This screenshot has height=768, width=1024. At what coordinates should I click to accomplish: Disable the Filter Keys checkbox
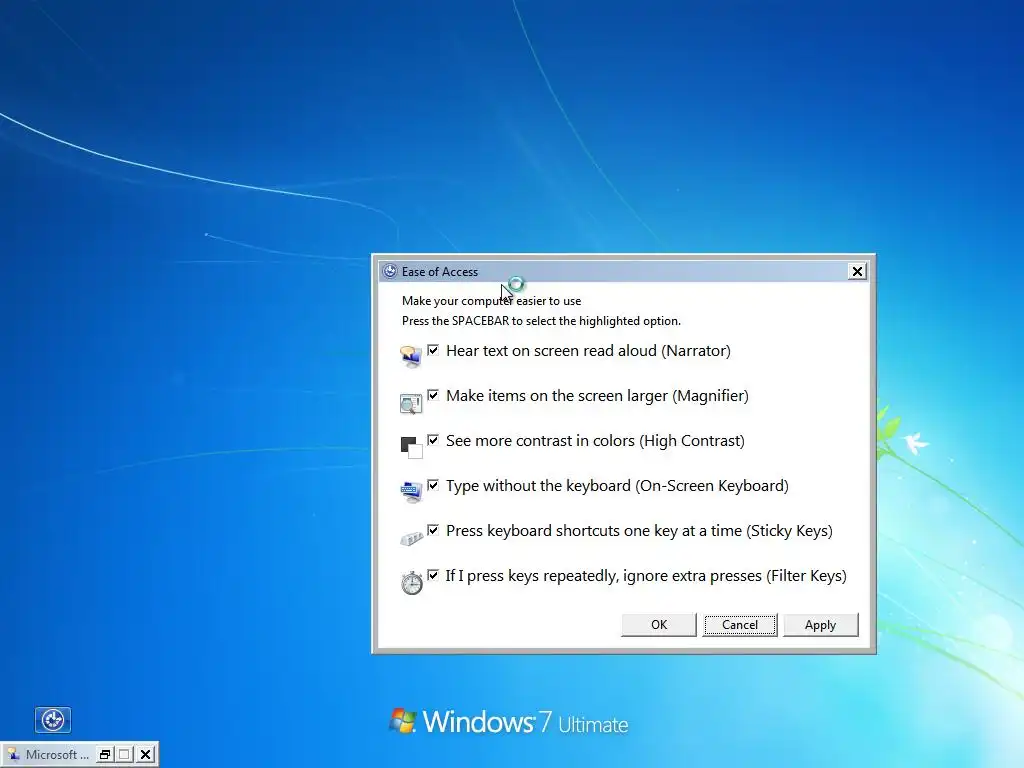point(433,575)
